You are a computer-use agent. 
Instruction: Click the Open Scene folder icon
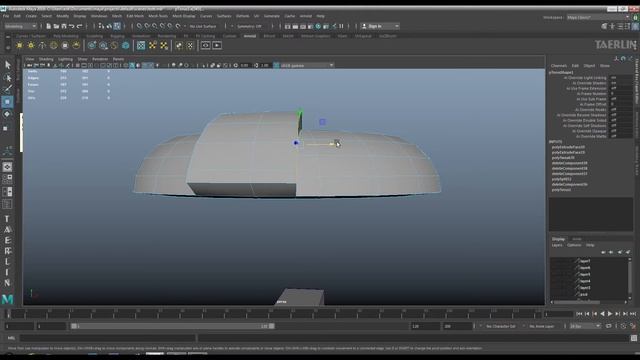coord(56,26)
